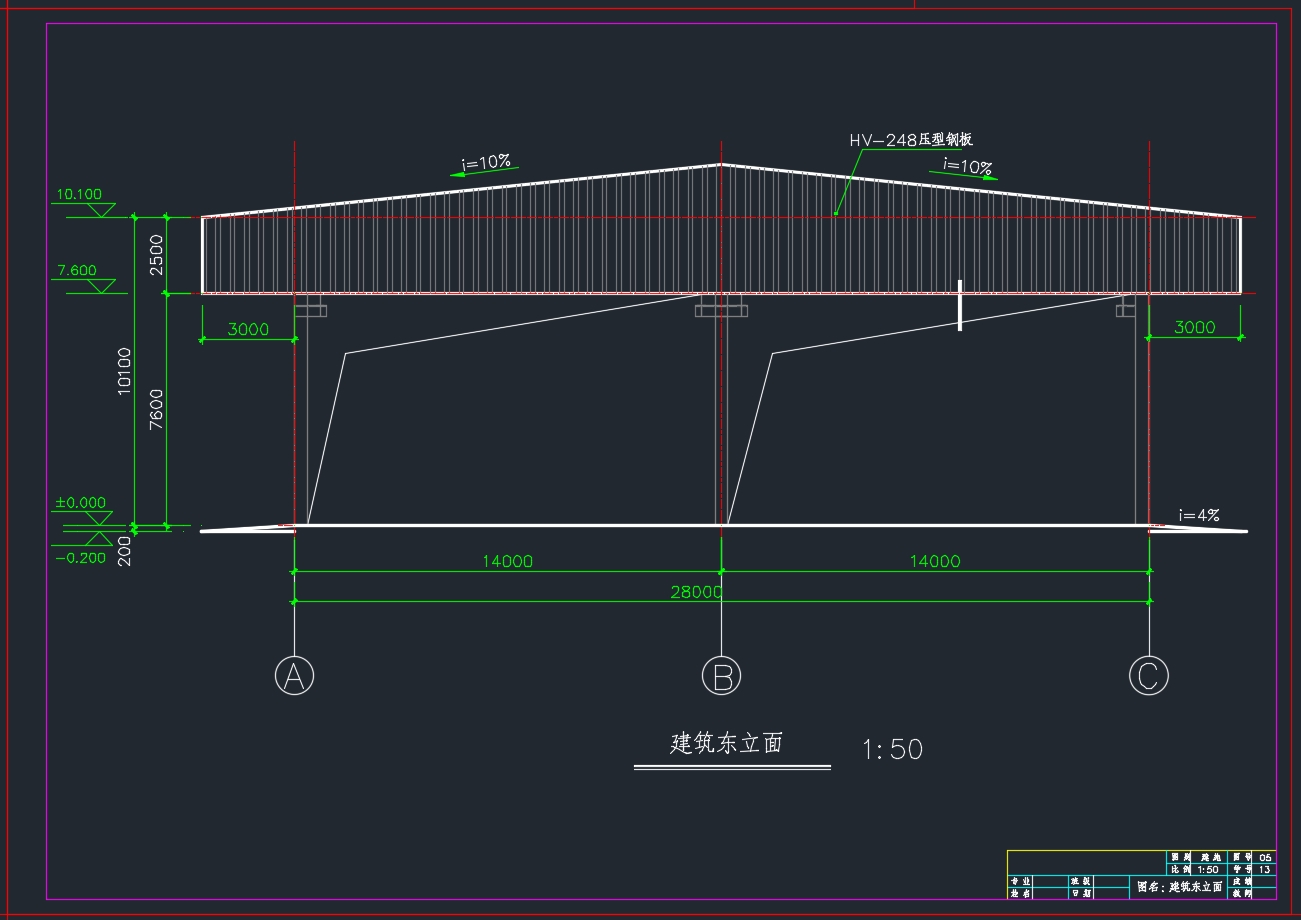The width and height of the screenshot is (1301, 920).
Task: Click the 28000 overall dimension text
Action: 696,592
